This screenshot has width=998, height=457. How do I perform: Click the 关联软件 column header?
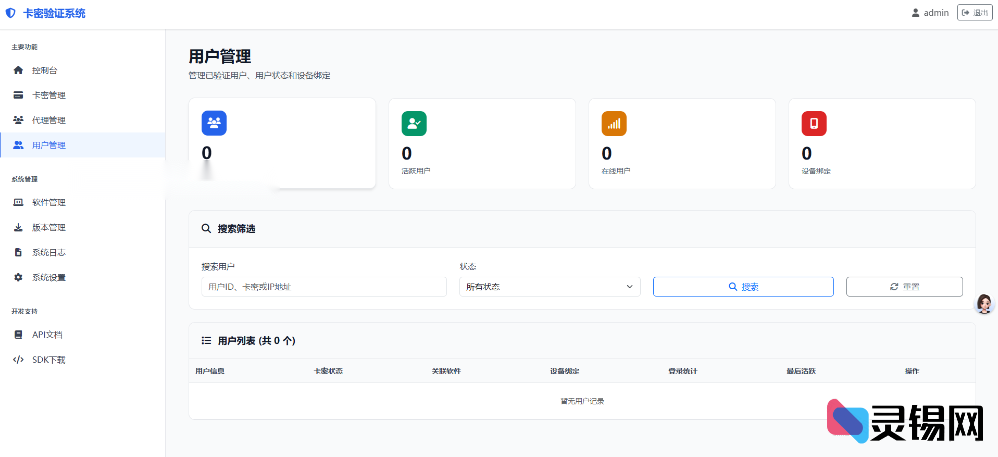(x=446, y=371)
